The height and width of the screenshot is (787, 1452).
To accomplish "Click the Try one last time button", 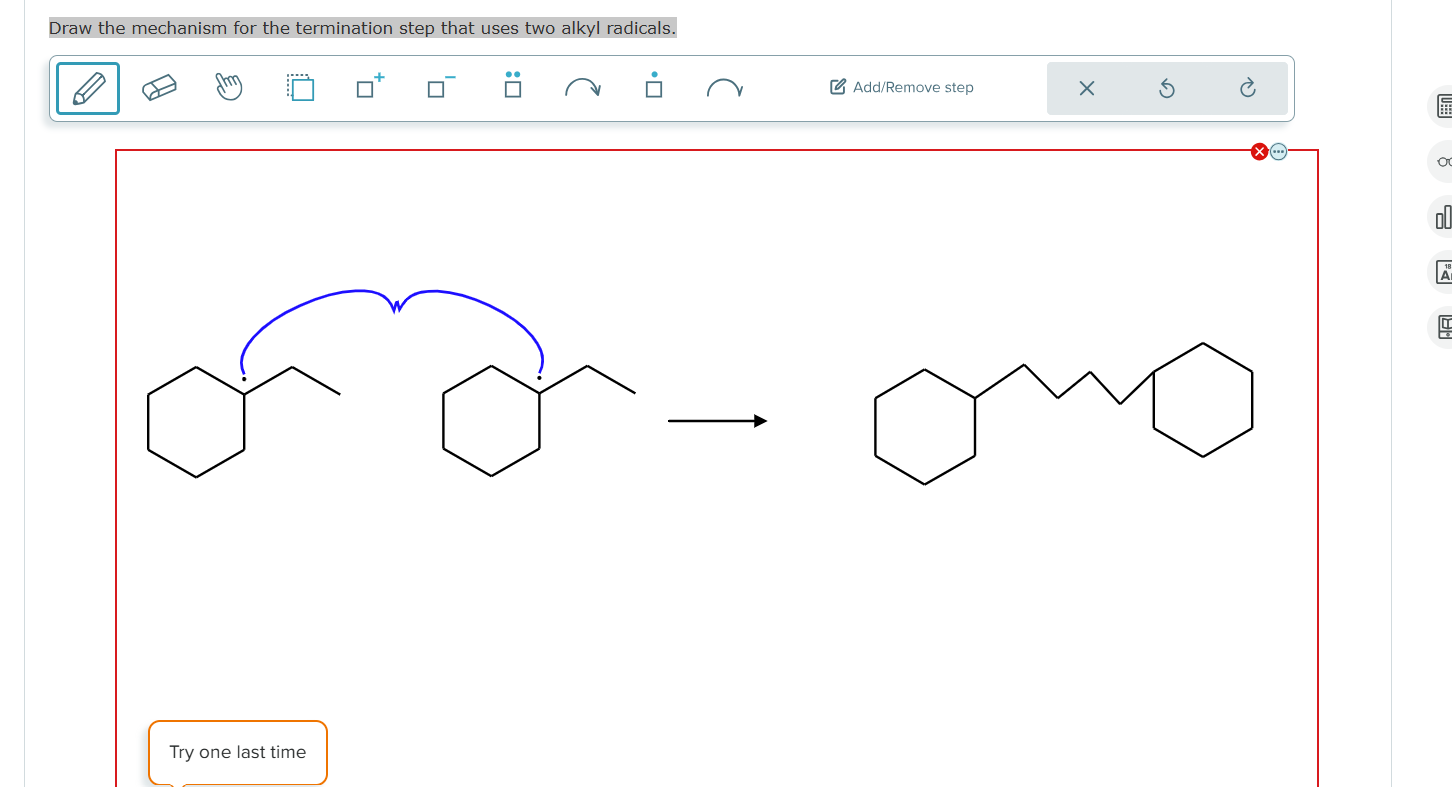I will pos(237,752).
